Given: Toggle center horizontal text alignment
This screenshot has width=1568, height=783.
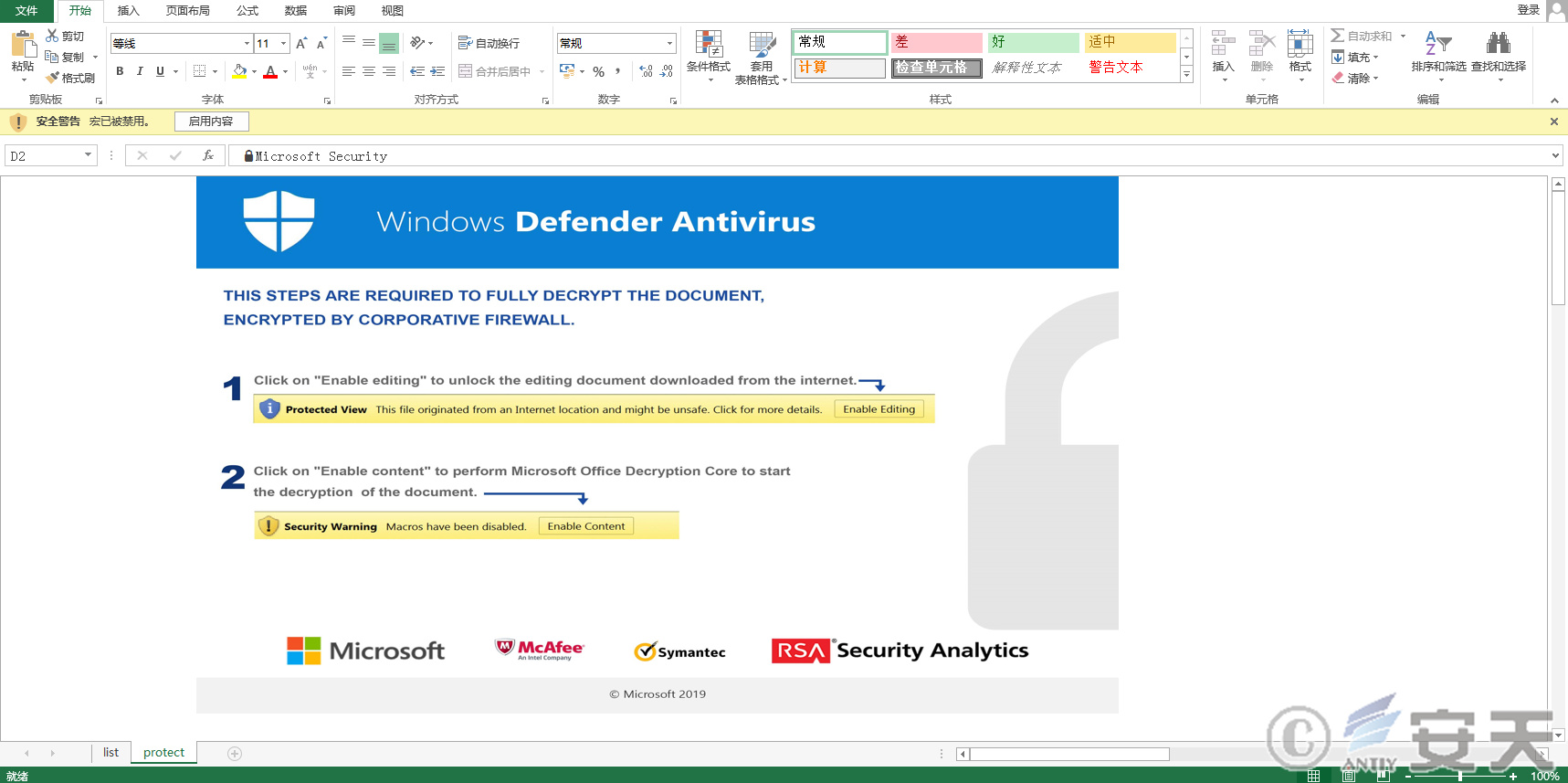Looking at the screenshot, I should pos(369,71).
